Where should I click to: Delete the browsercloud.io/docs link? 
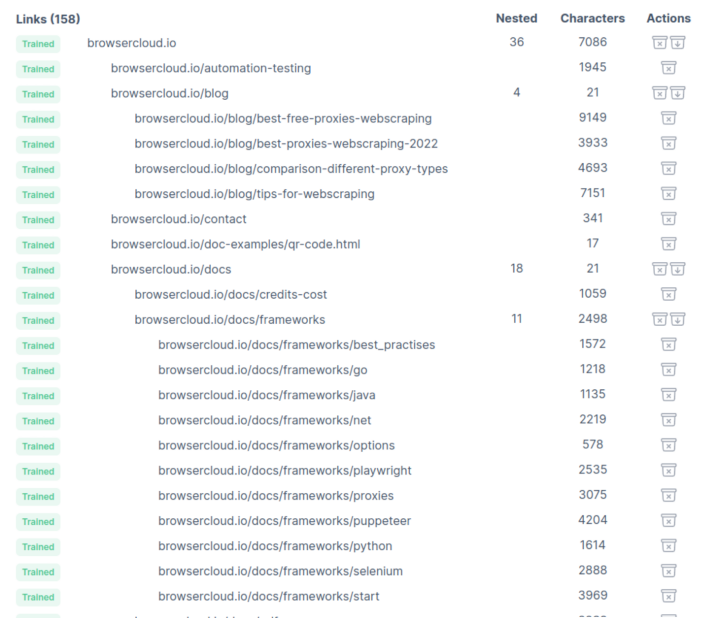tap(659, 269)
